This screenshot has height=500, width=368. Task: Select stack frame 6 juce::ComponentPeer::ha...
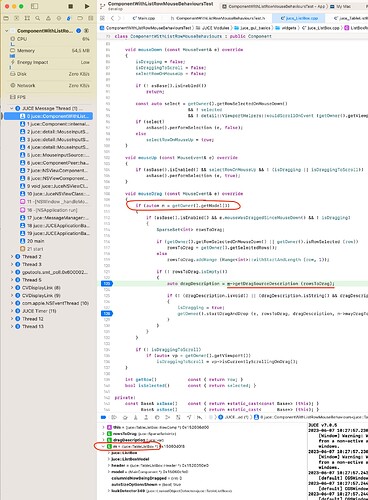click(x=54, y=163)
